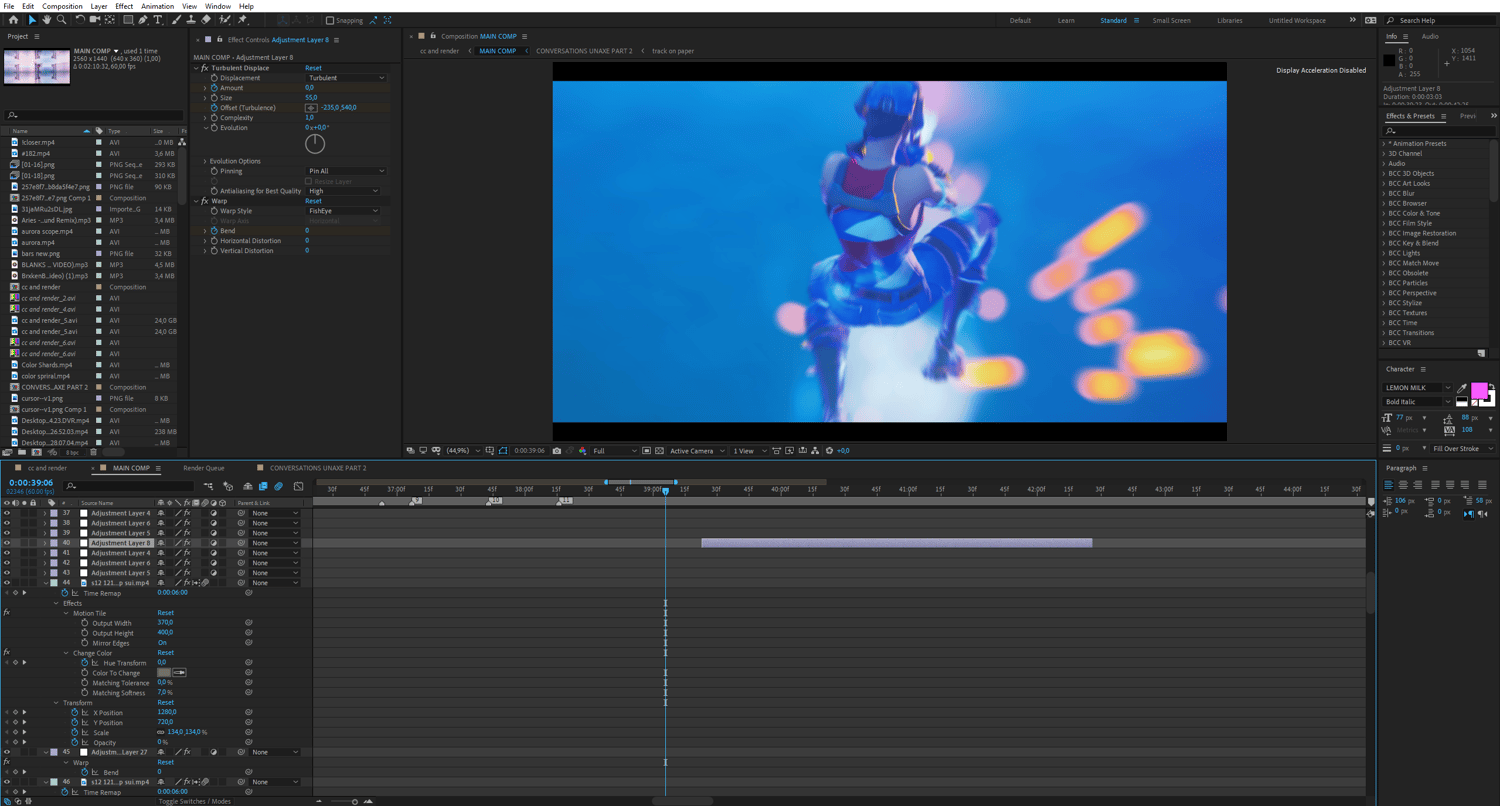Click the Evolution angle dial

[x=315, y=144]
